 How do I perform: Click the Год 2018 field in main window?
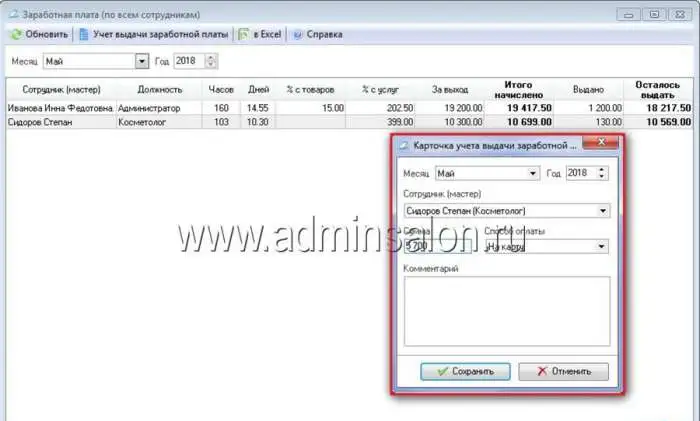click(x=189, y=61)
